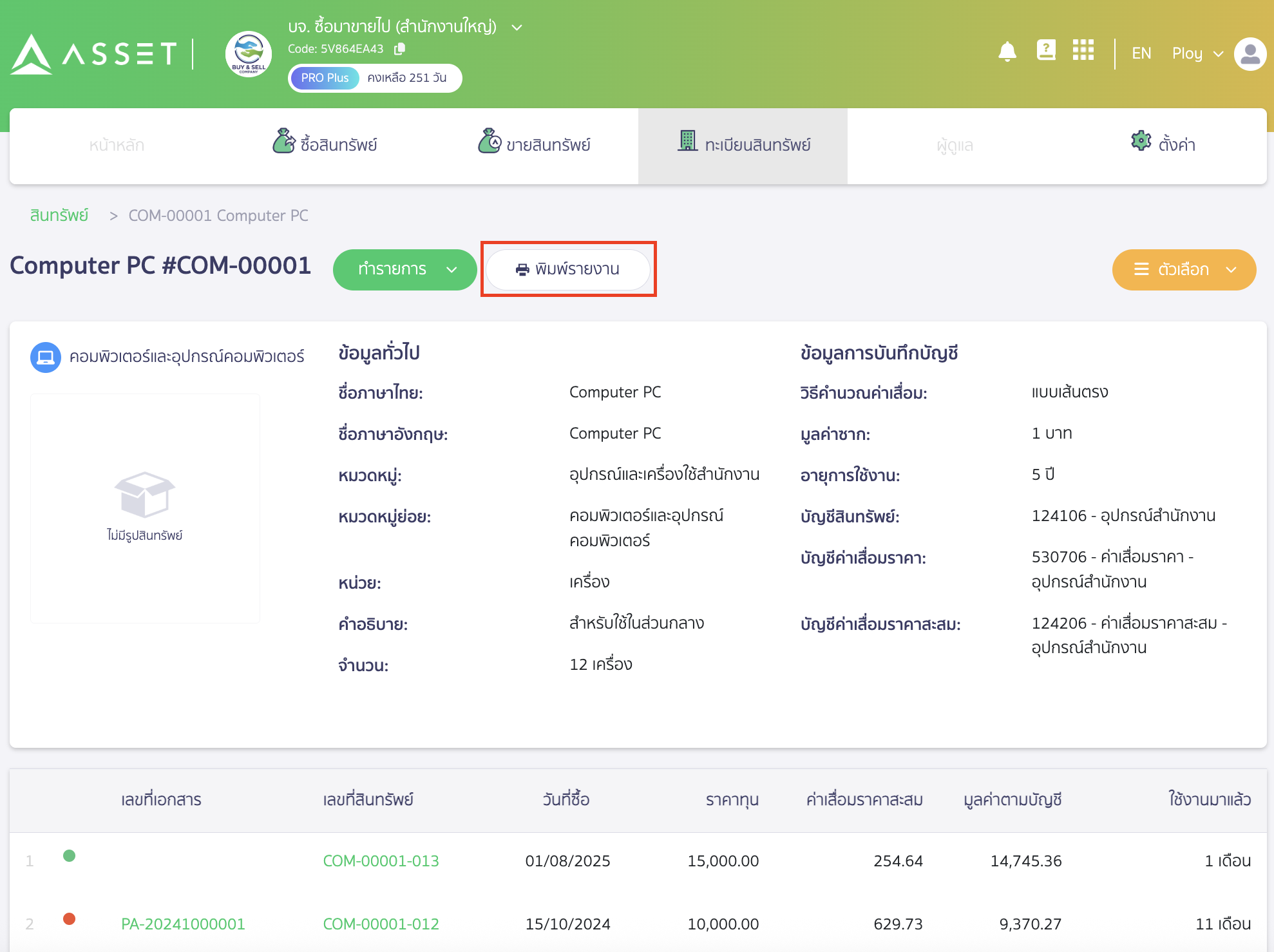This screenshot has height=952, width=1274.
Task: Open the ตัวเลือก options dropdown
Action: 1184,269
